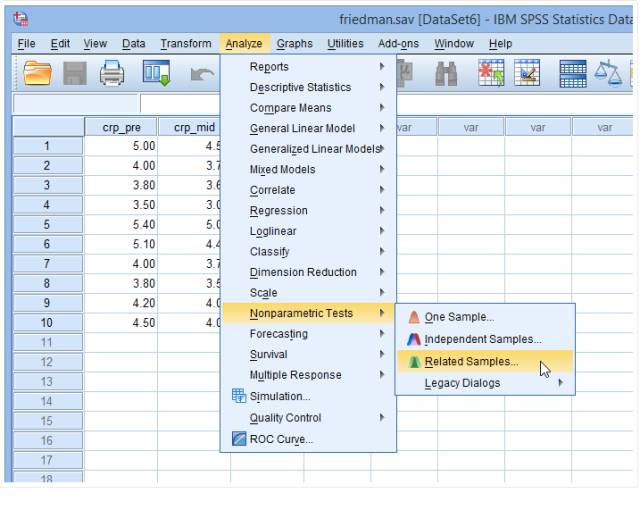This screenshot has height=510, width=640.
Task: Expand the Survival submenu
Action: coord(308,354)
